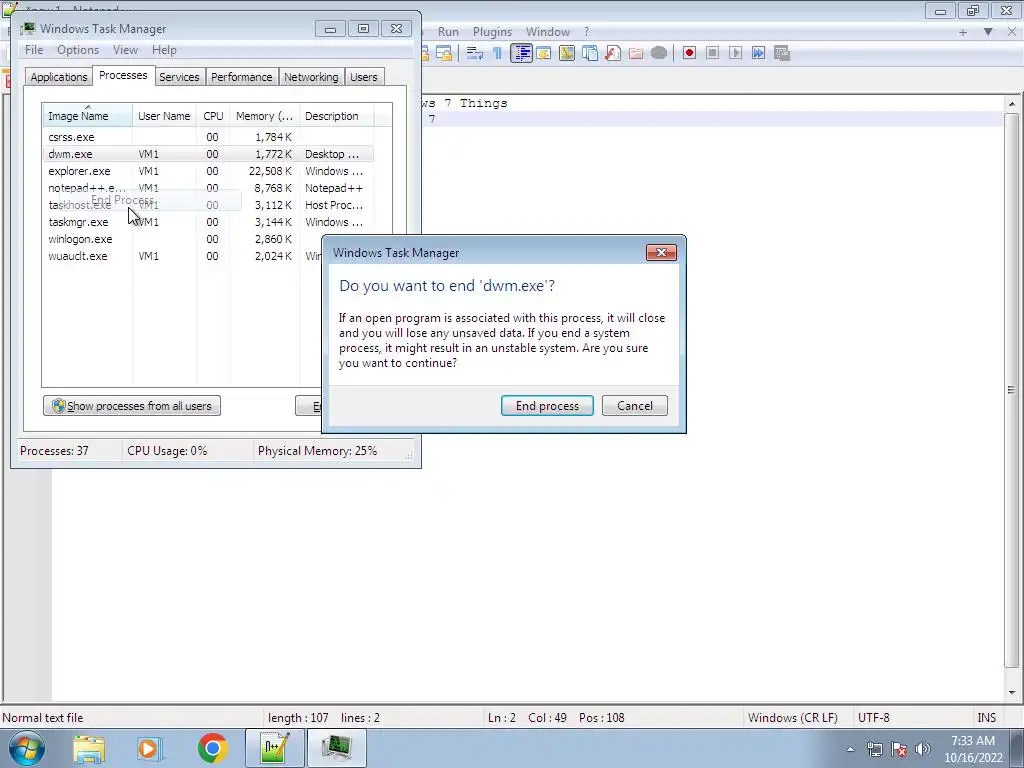Select the csrss.exe process row
This screenshot has width=1024, height=768.
209,137
